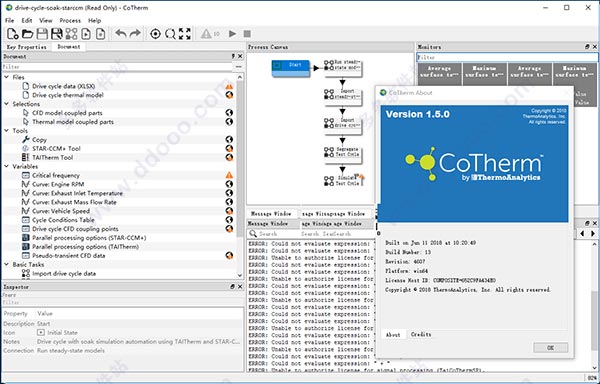The image size is (600, 384).
Task: Run the process with the play icon
Action: point(232,34)
